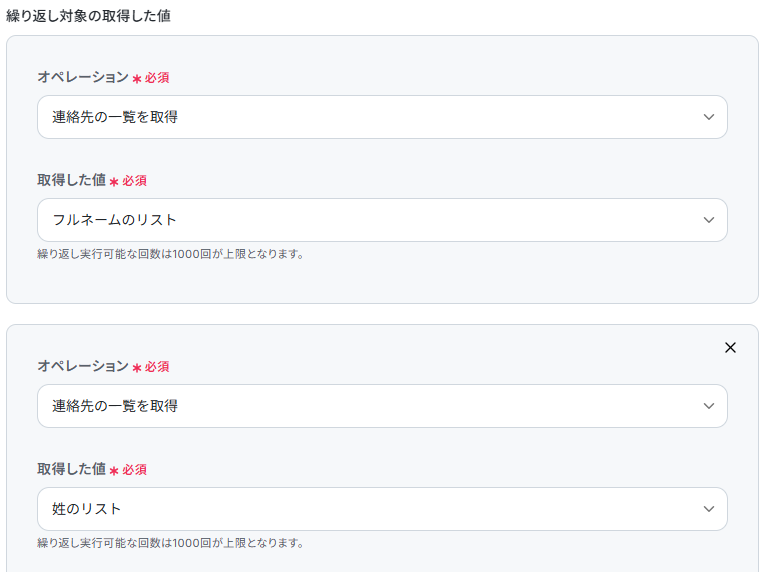Click the chevron beside フルネームのリスト
This screenshot has height=572, width=770.
coord(709,220)
